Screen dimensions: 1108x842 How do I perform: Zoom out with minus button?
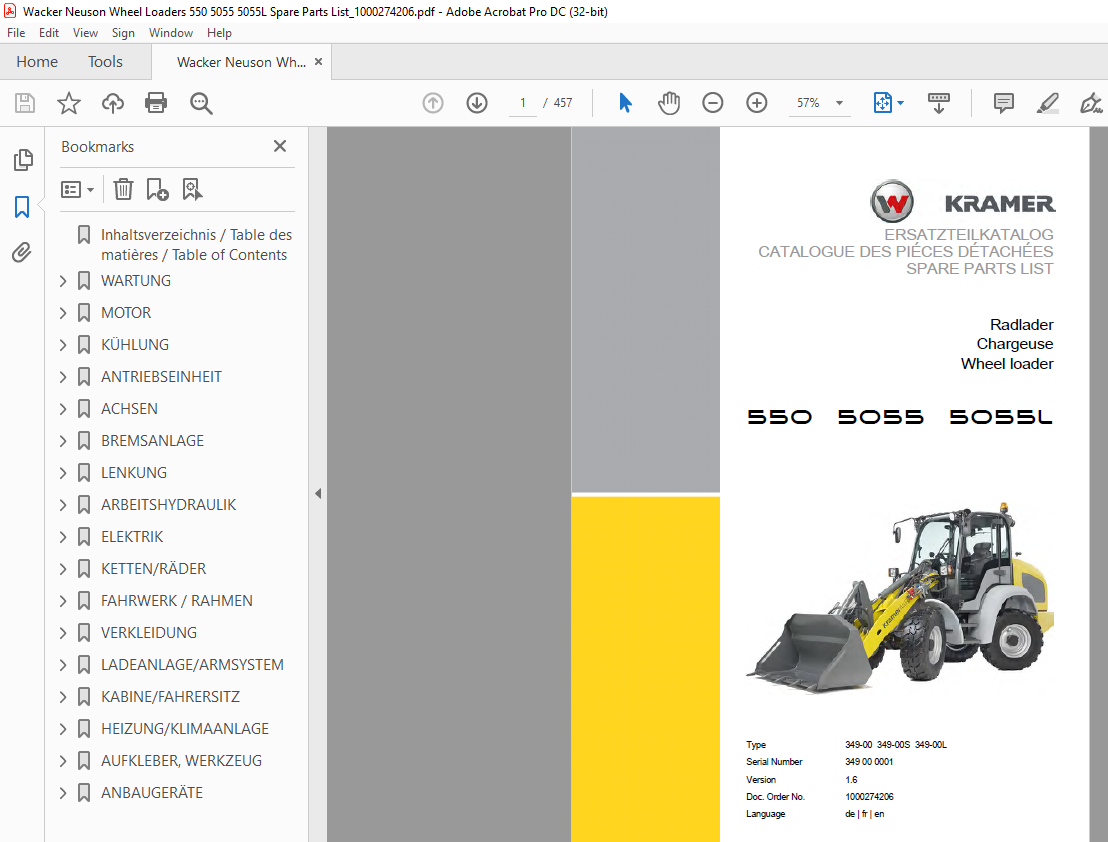(x=713, y=103)
